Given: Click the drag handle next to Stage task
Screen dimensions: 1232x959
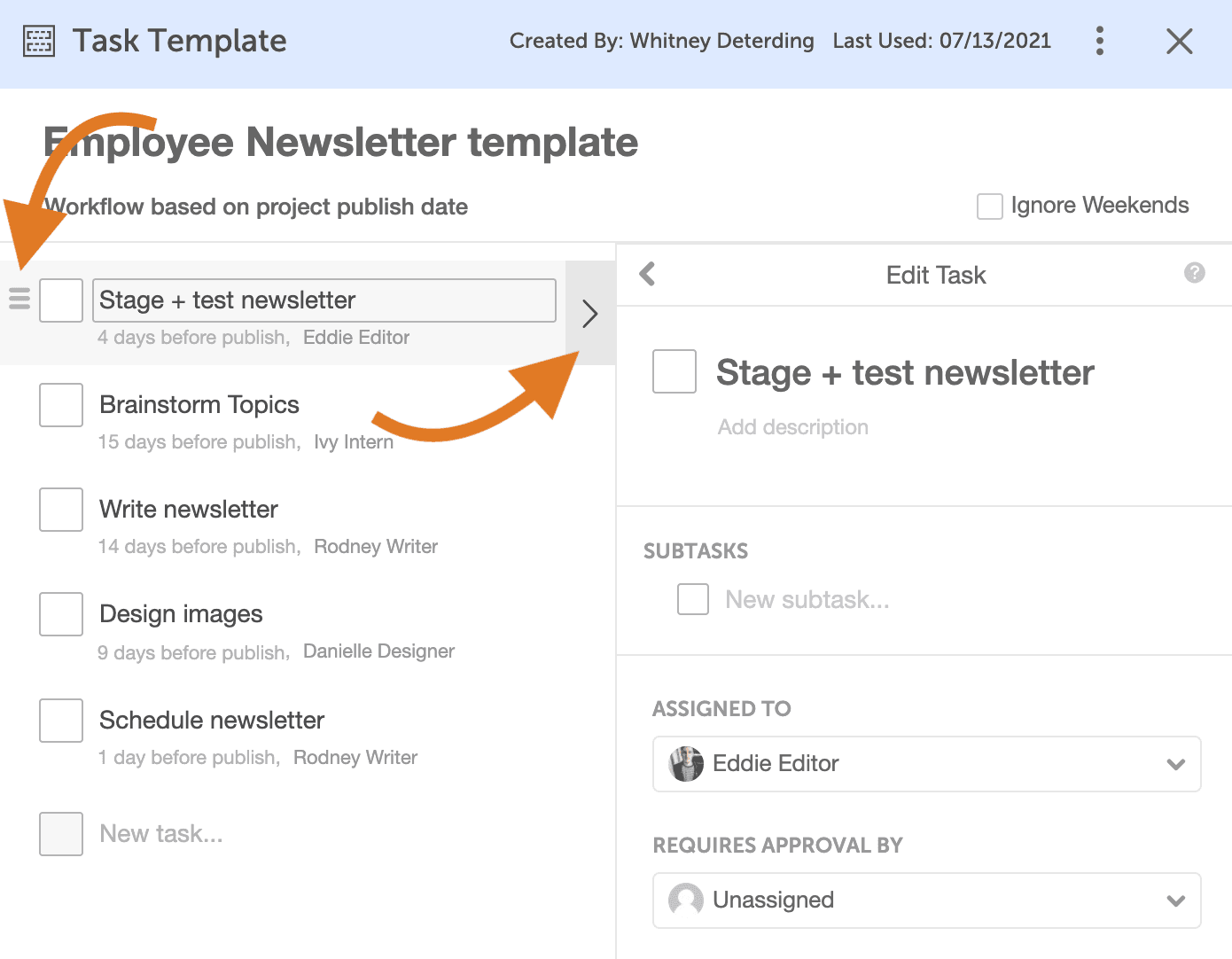Looking at the screenshot, I should click(19, 300).
